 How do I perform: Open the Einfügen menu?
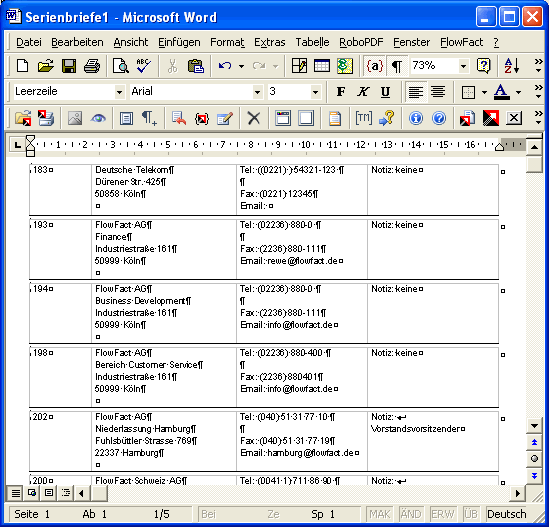(x=179, y=42)
